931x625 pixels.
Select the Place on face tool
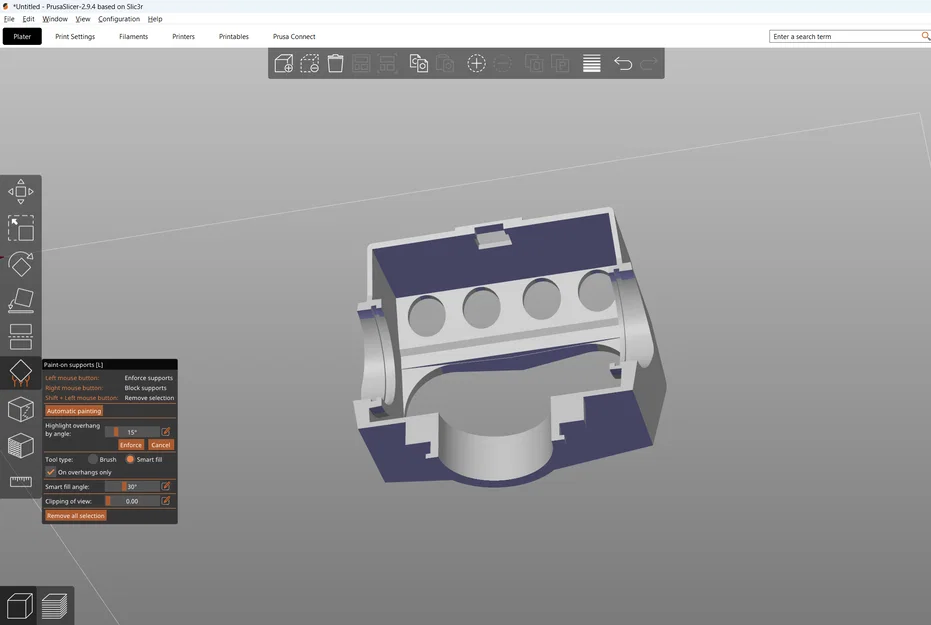pos(21,300)
